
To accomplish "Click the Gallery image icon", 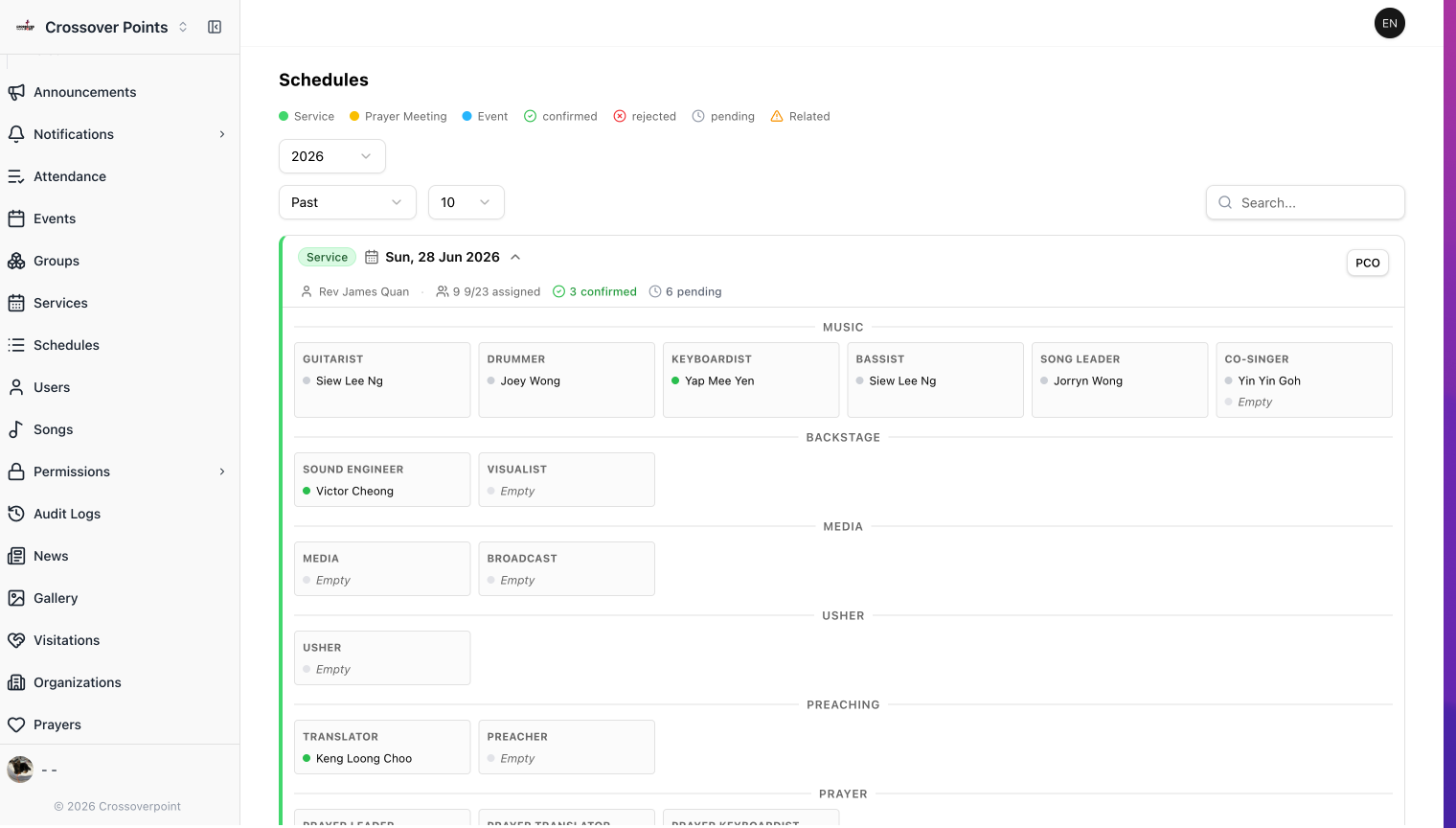I will point(16,598).
